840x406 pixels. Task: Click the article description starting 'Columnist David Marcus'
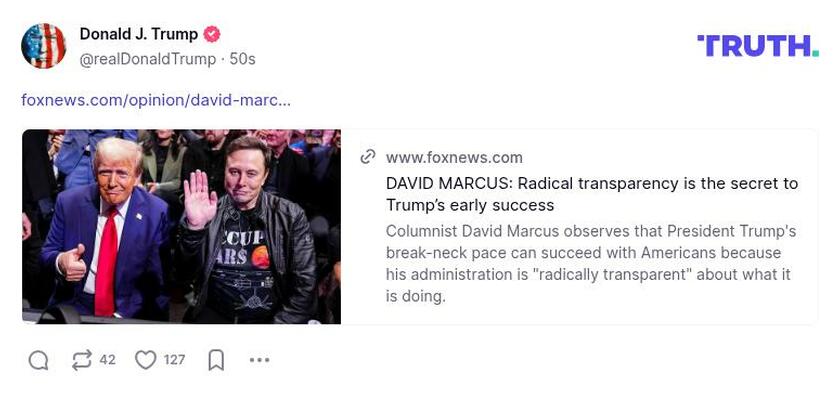[x=591, y=264]
